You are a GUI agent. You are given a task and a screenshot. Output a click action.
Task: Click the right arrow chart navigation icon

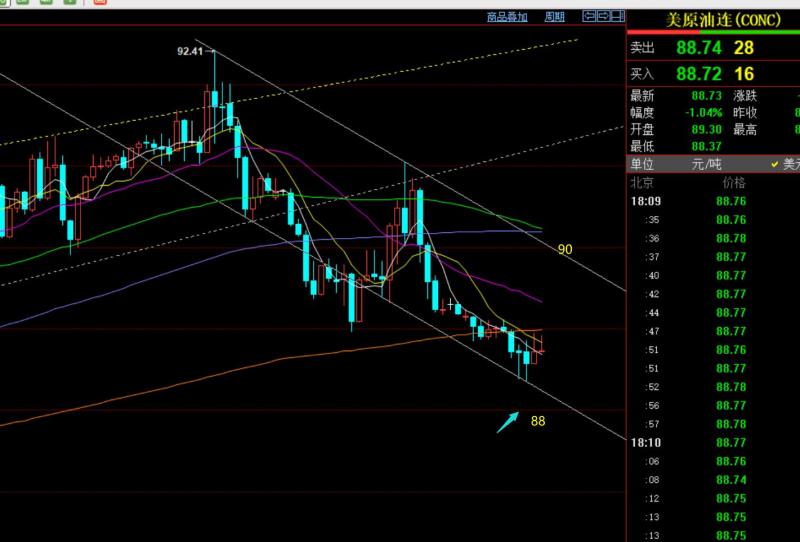tap(604, 16)
